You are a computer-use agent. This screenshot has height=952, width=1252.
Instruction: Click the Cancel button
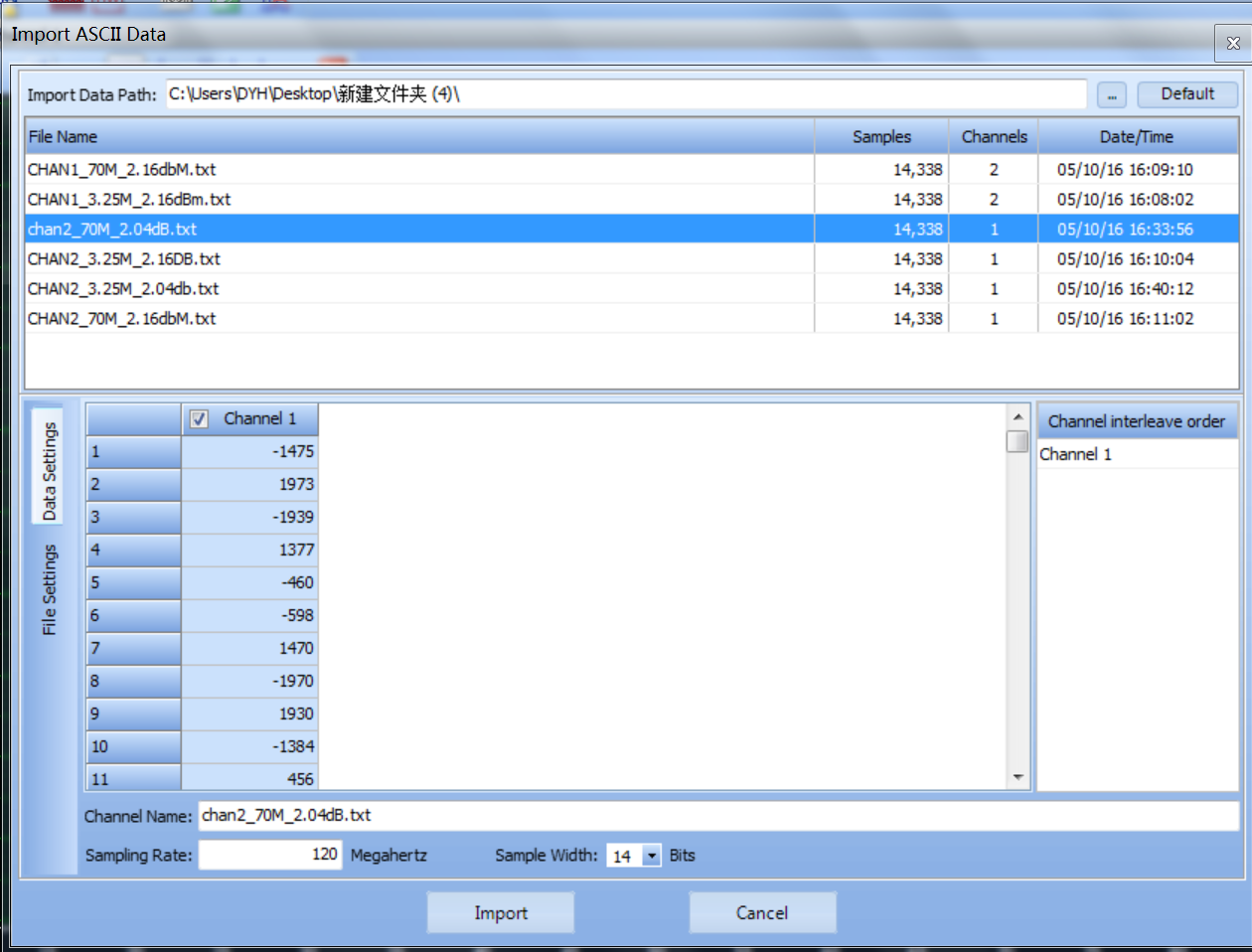tap(762, 913)
